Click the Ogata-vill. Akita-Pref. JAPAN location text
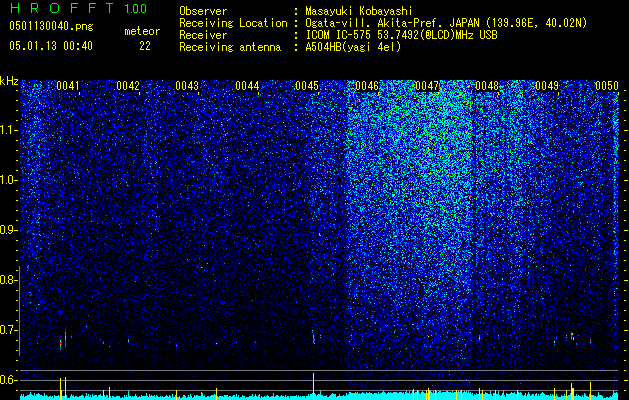629x400 pixels. coord(446,23)
